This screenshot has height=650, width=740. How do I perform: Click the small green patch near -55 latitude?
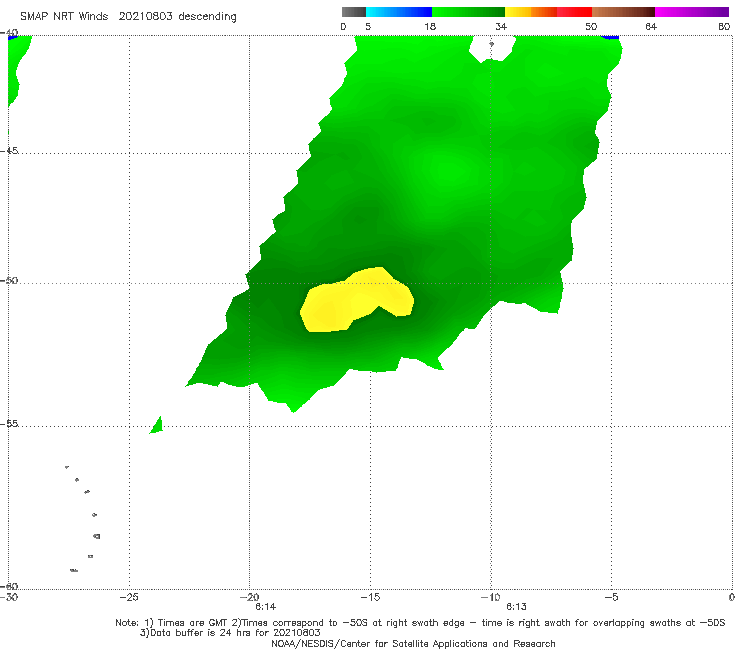[x=157, y=425]
